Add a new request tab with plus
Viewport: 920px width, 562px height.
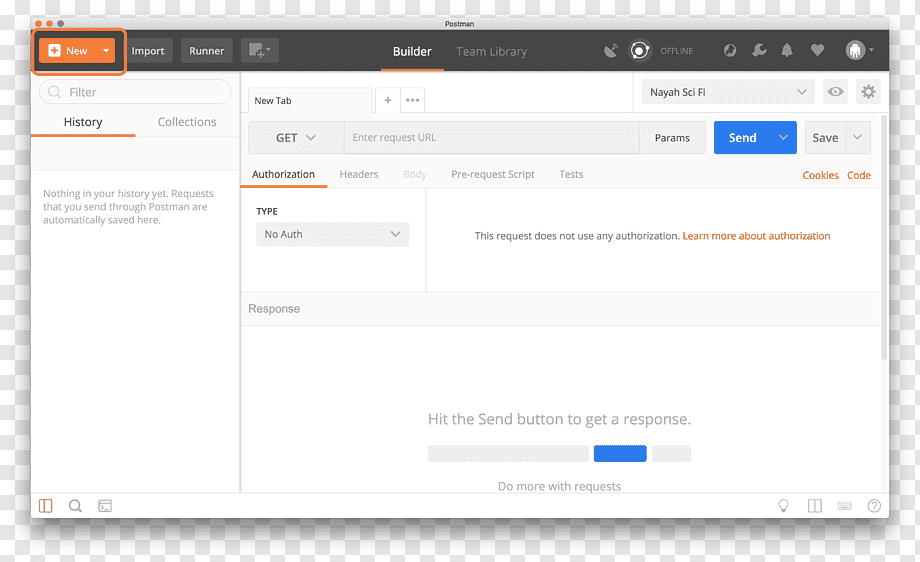388,100
